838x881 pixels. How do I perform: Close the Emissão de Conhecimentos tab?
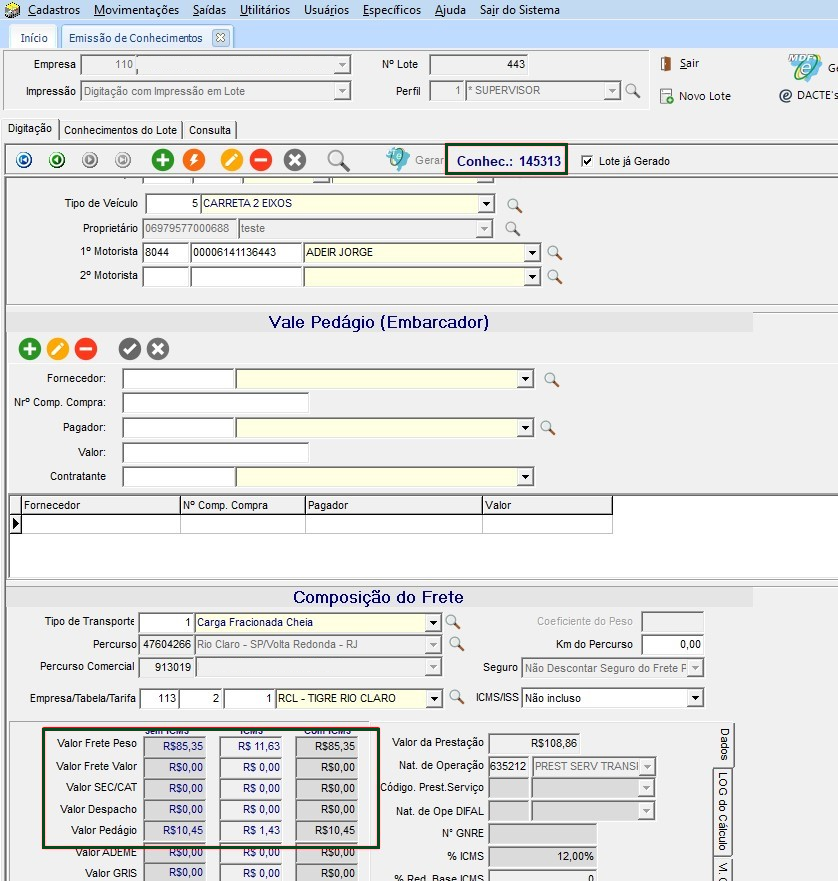tap(221, 38)
